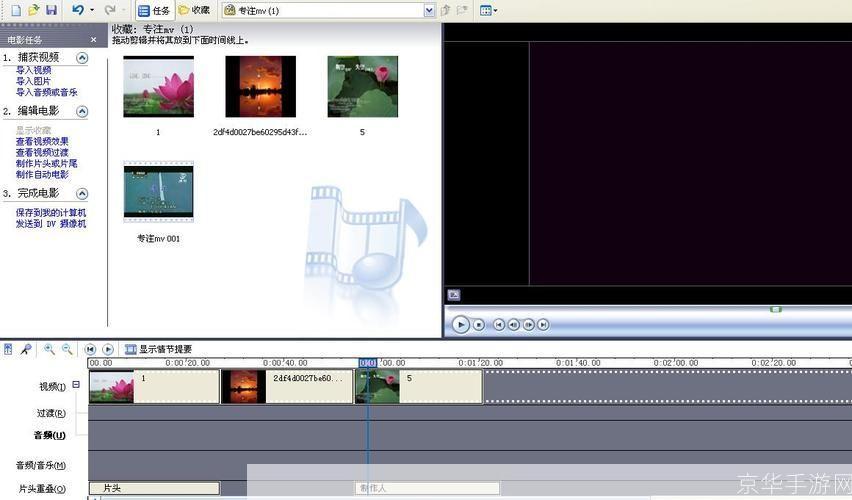The height and width of the screenshot is (500, 852).
Task: Zoom in the timeline with the magnifier plus icon
Action: tap(49, 349)
